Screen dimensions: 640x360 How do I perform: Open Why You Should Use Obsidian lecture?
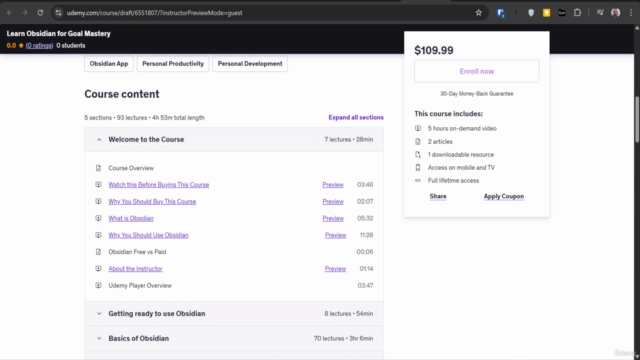[x=148, y=235]
